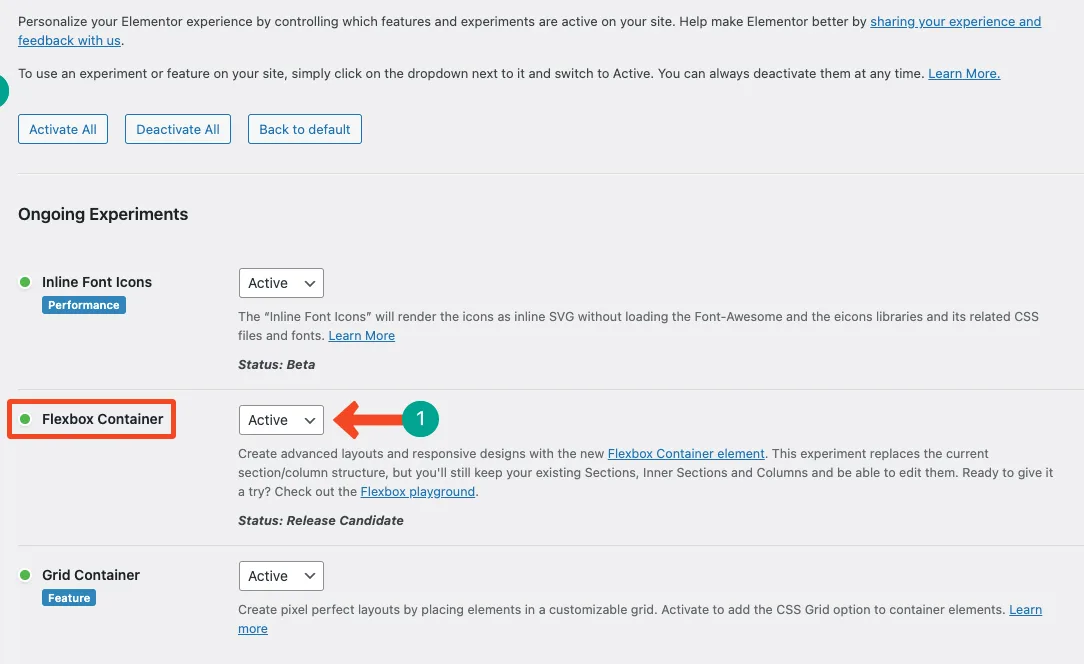Viewport: 1084px width, 664px height.
Task: Open the Learn More link in the intro paragraph
Action: point(964,73)
